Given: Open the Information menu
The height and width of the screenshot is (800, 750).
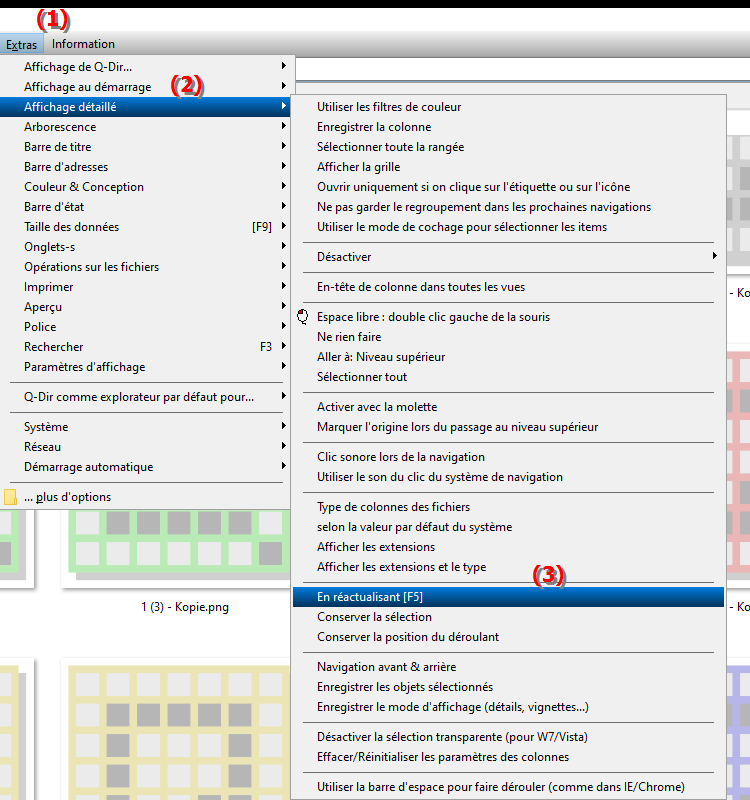Looking at the screenshot, I should (x=83, y=44).
